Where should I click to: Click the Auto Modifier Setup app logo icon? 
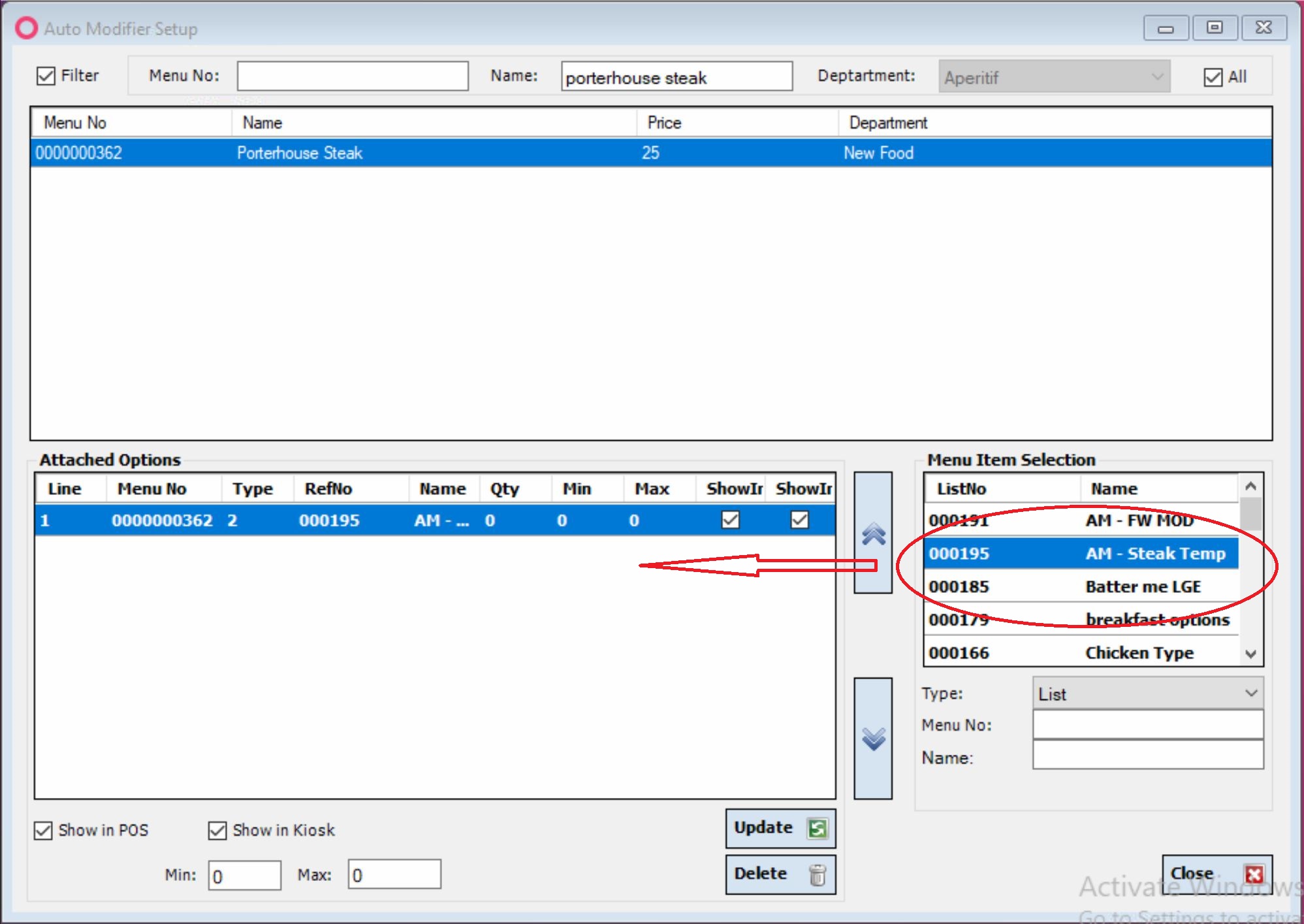tap(27, 28)
